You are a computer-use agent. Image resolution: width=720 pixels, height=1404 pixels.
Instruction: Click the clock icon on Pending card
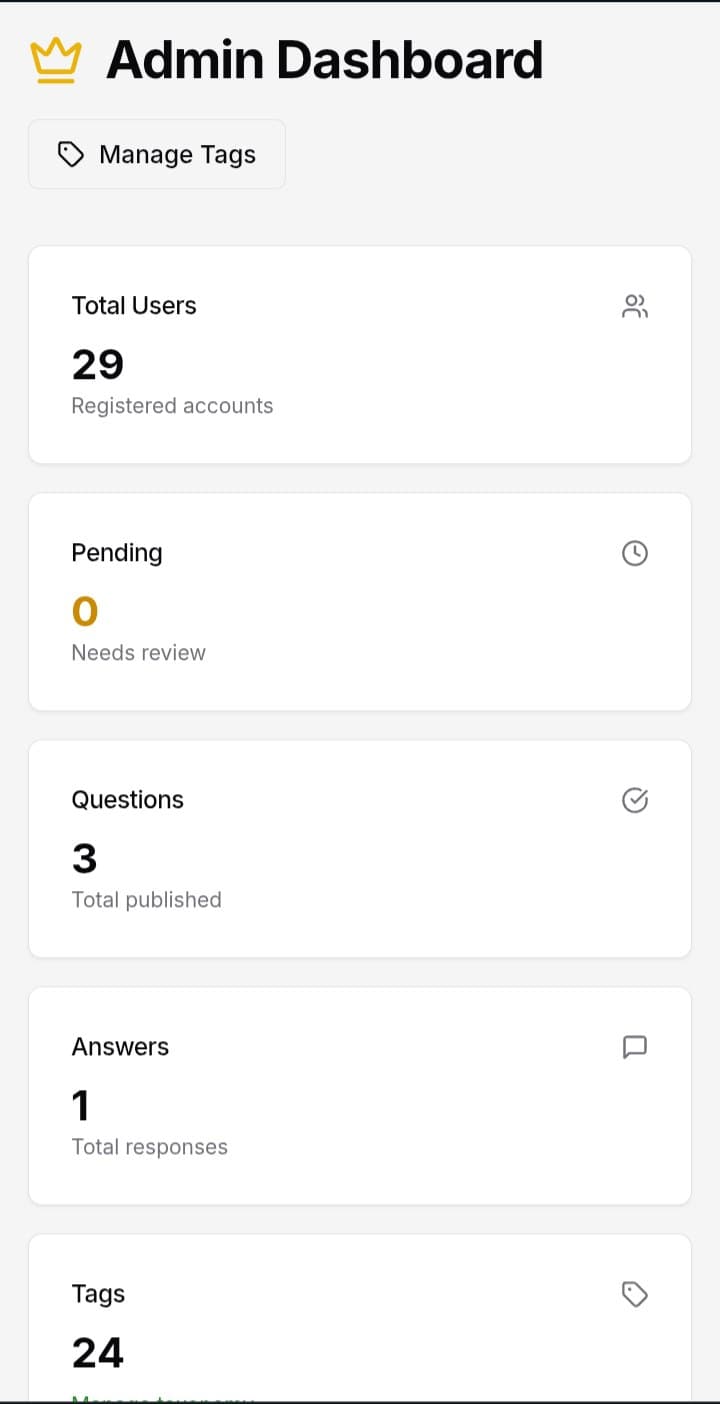tap(635, 553)
